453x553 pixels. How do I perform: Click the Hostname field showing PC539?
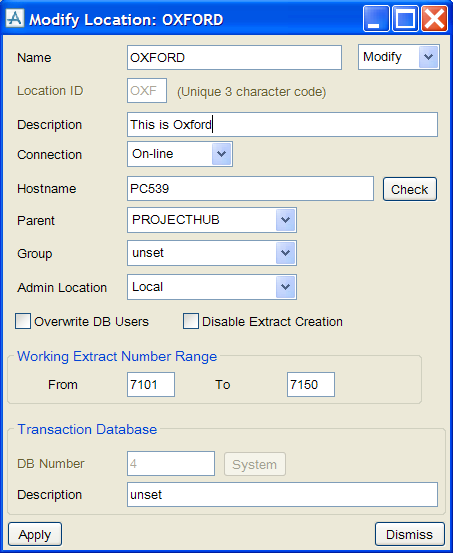[x=250, y=189]
